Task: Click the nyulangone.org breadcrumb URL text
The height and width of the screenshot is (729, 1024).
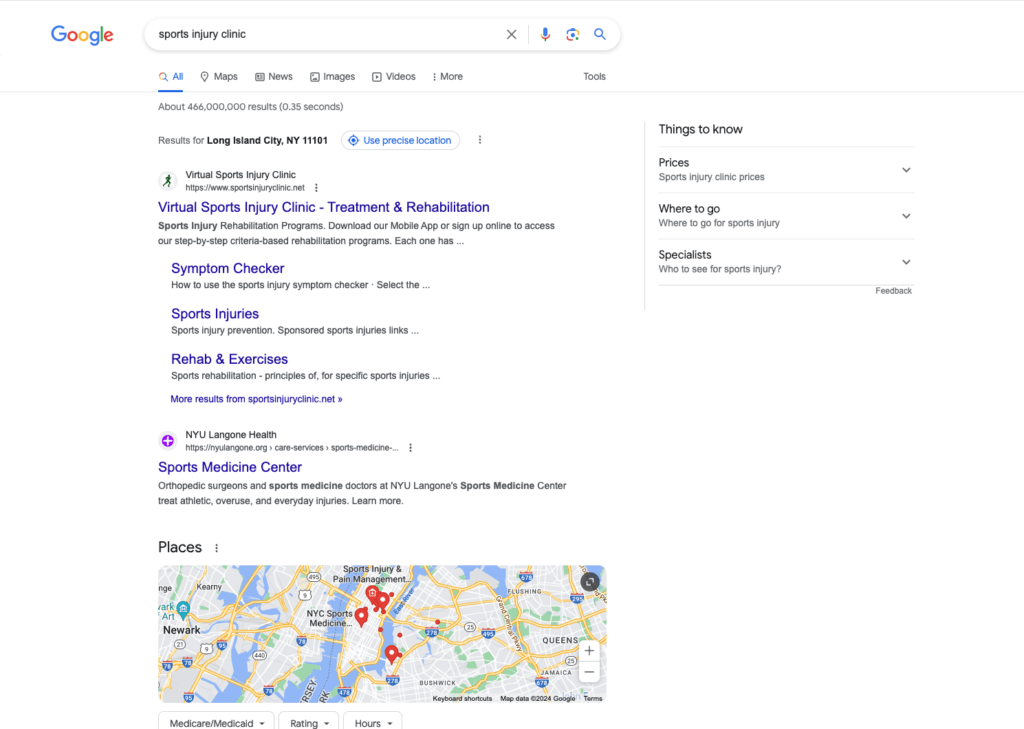Action: pyautogui.click(x=292, y=448)
